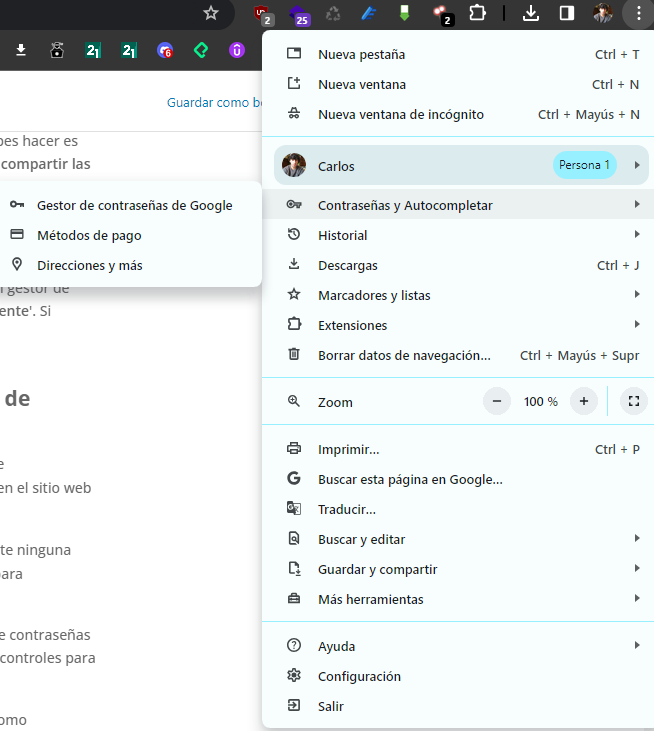Click the green down-arrow extension icon
Image resolution: width=654 pixels, height=731 pixels.
click(x=404, y=13)
